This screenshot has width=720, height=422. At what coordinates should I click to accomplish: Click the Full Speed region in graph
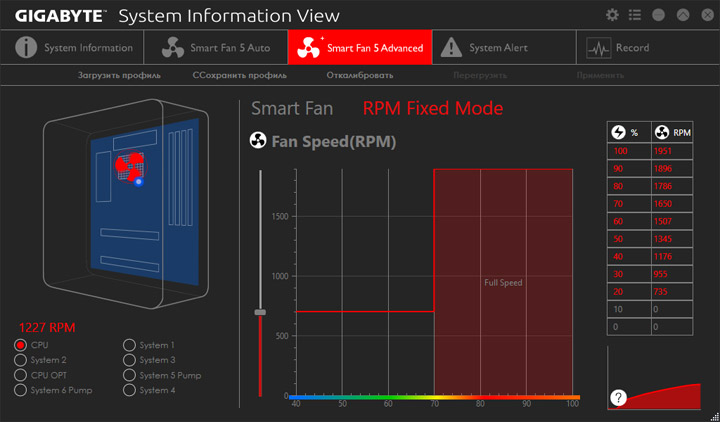click(503, 282)
